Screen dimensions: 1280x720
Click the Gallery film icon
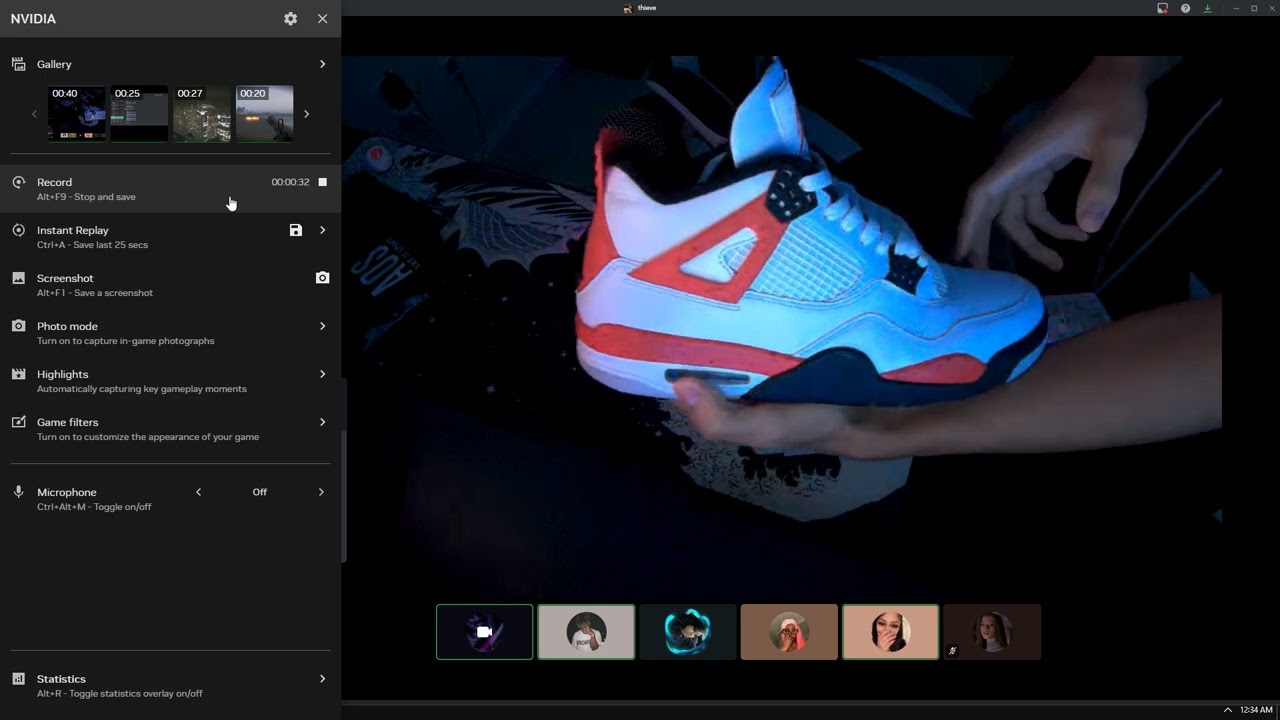point(18,64)
